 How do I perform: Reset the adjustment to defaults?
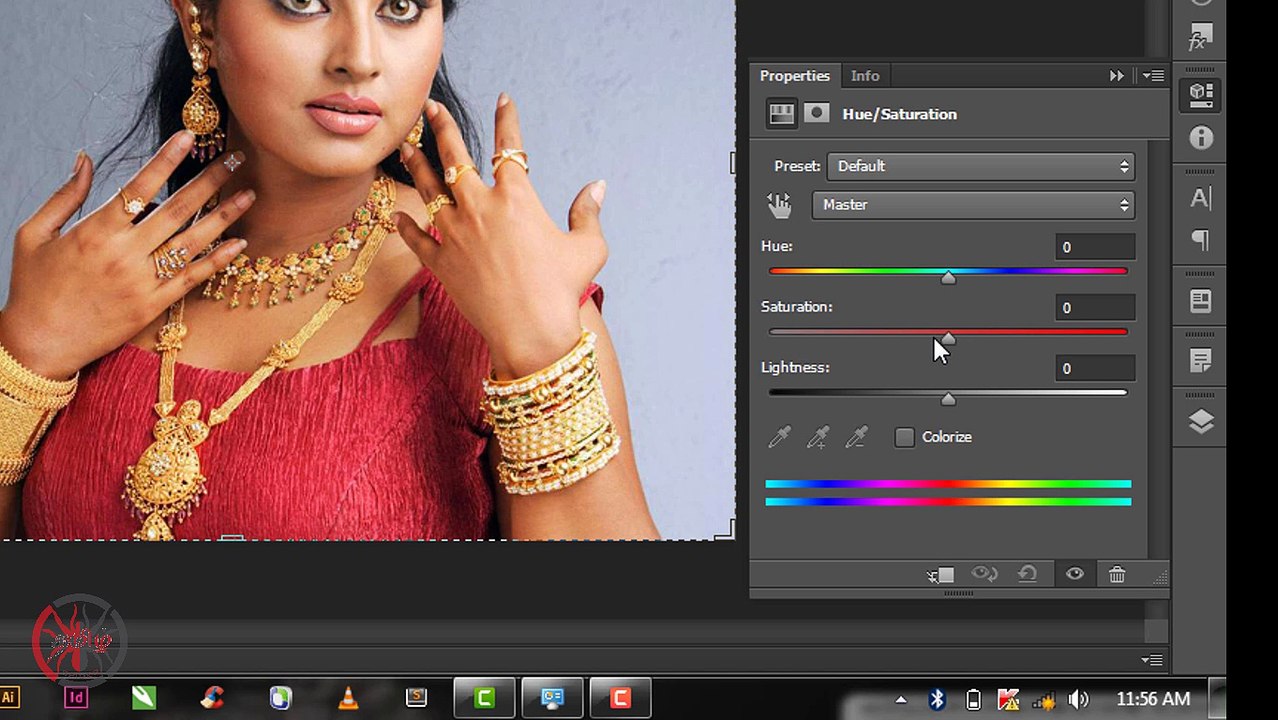(x=1027, y=574)
